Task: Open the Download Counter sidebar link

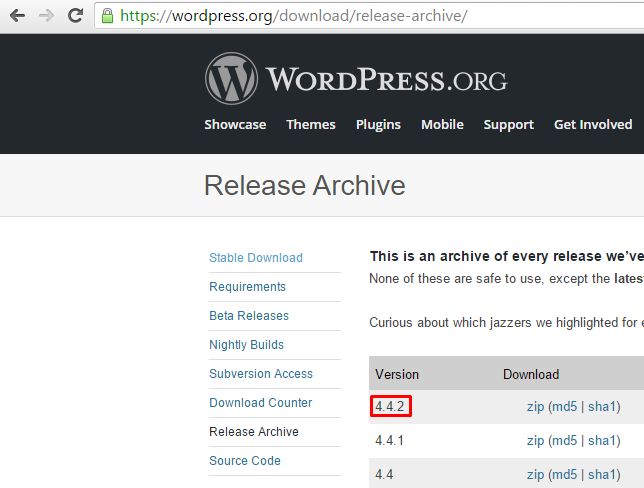Action: click(x=260, y=403)
